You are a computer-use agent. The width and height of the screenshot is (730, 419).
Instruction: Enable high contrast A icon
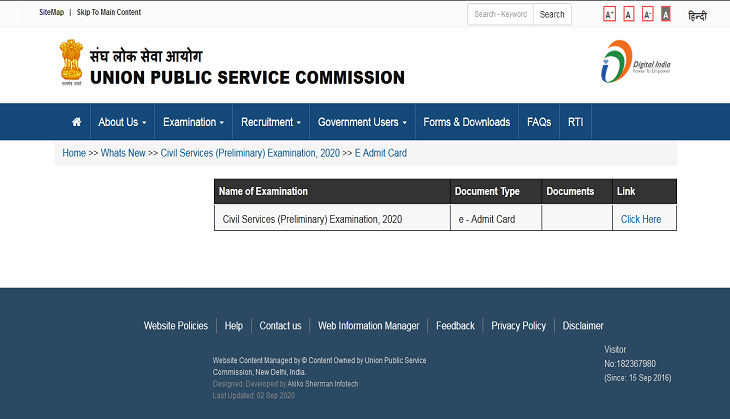(x=666, y=14)
